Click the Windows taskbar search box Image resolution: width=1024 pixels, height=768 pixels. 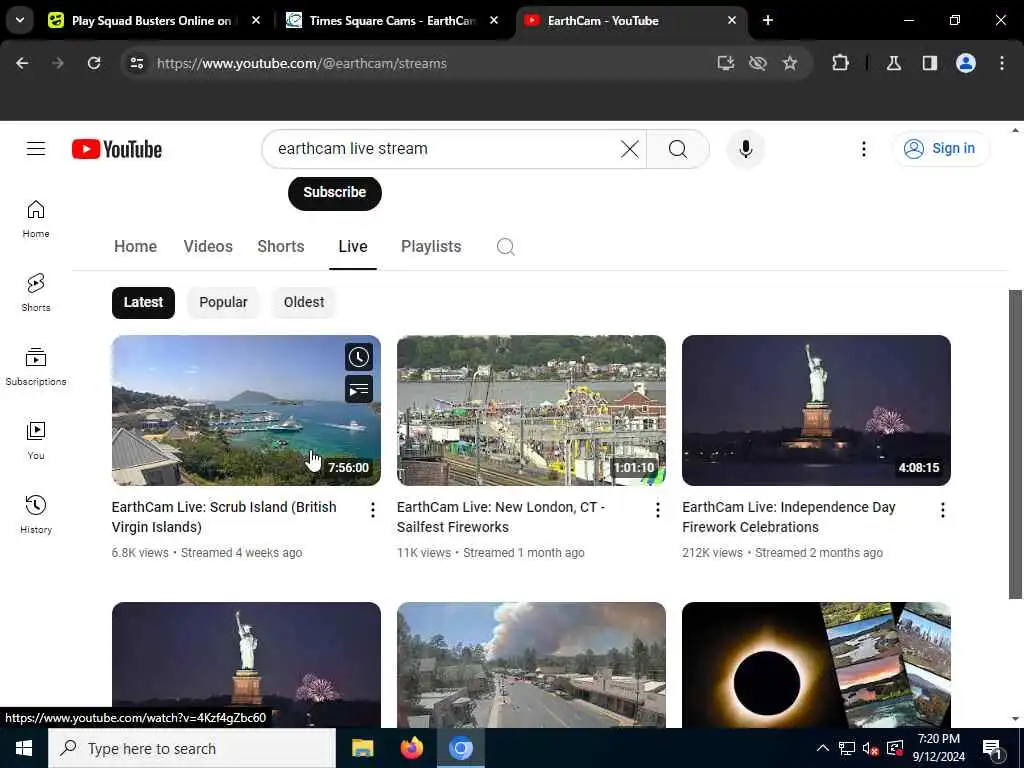[x=192, y=748]
